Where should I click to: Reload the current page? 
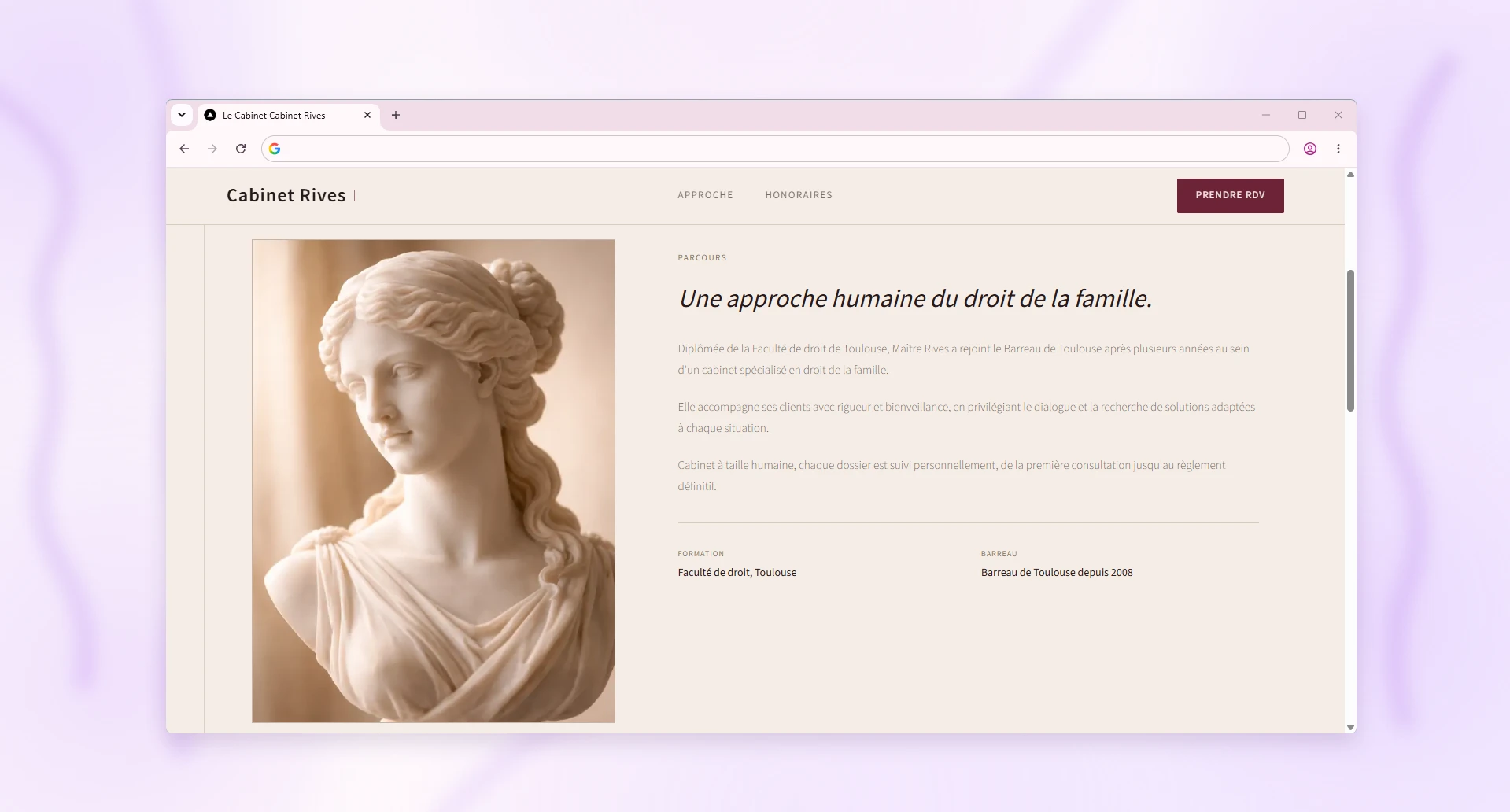pos(241,149)
